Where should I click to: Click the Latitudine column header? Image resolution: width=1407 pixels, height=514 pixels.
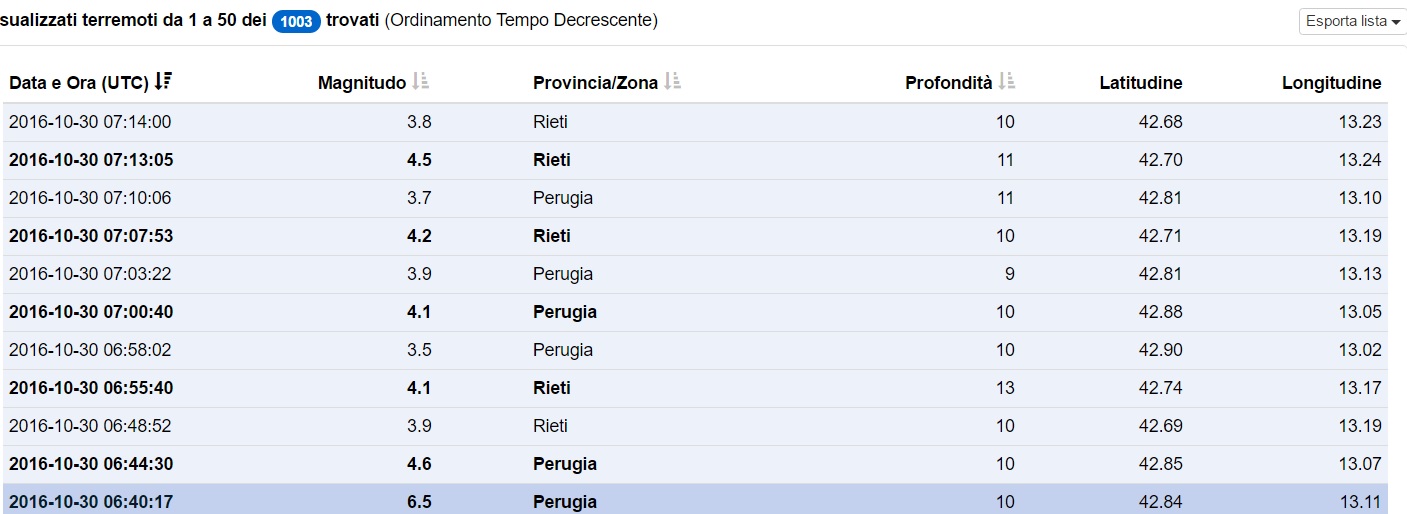click(1140, 83)
